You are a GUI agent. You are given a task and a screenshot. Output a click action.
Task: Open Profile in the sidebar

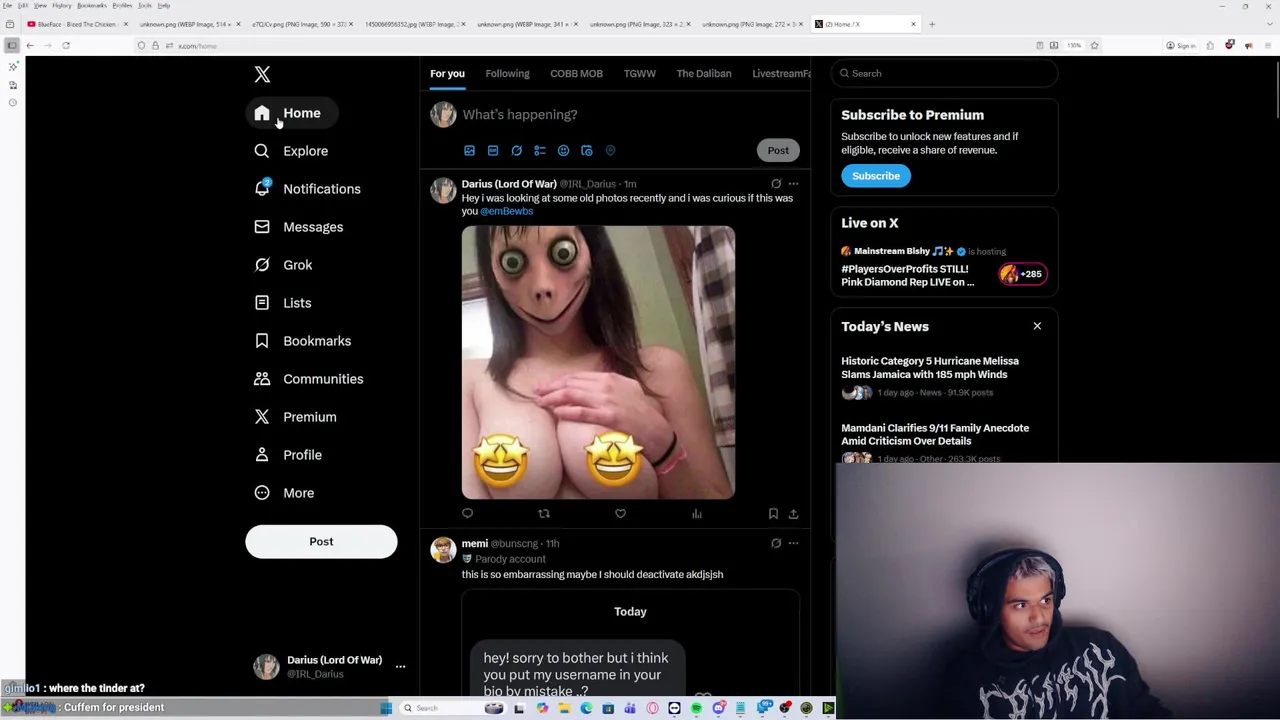pos(287,455)
